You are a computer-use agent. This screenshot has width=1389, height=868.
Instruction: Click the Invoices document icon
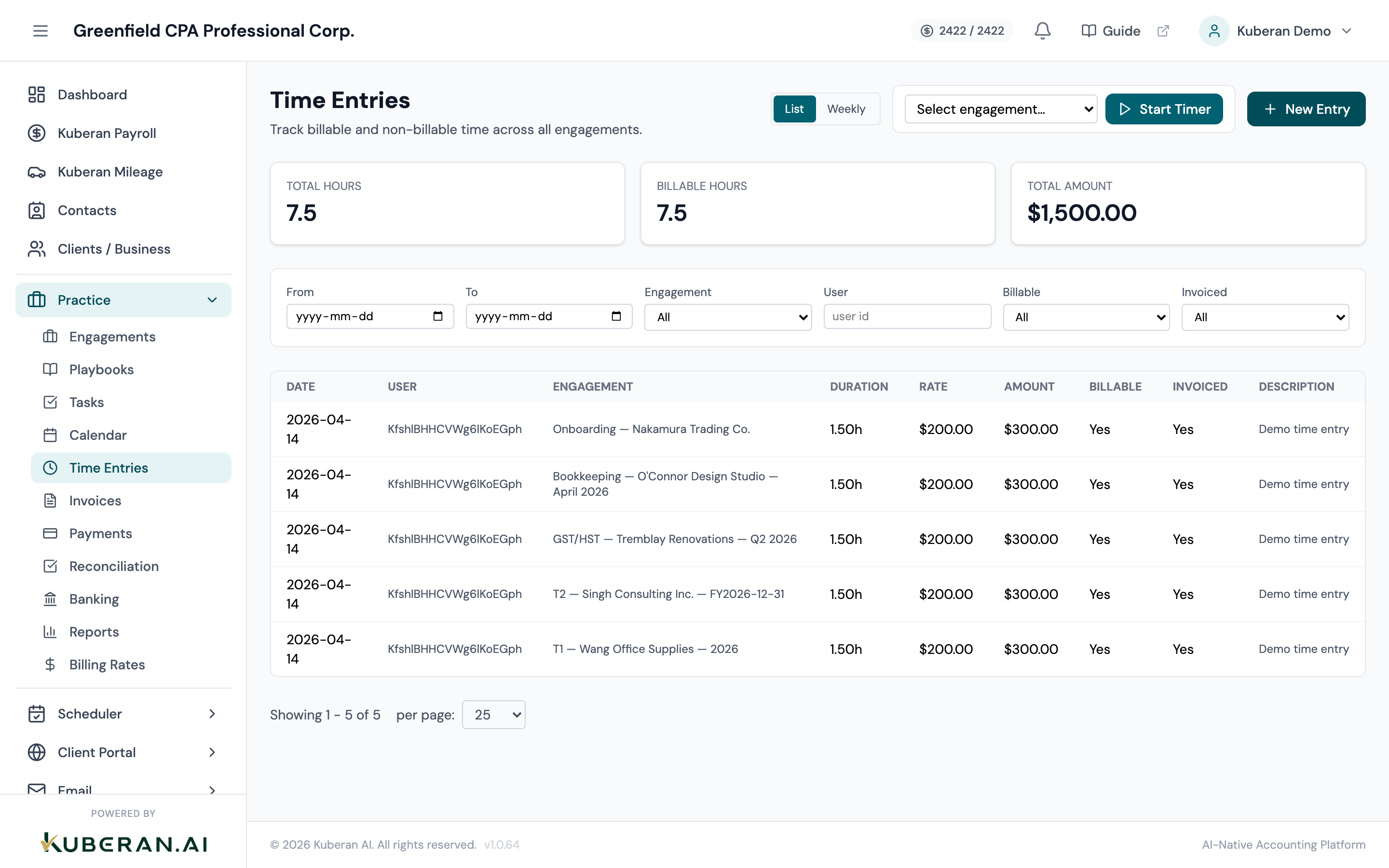tap(50, 500)
